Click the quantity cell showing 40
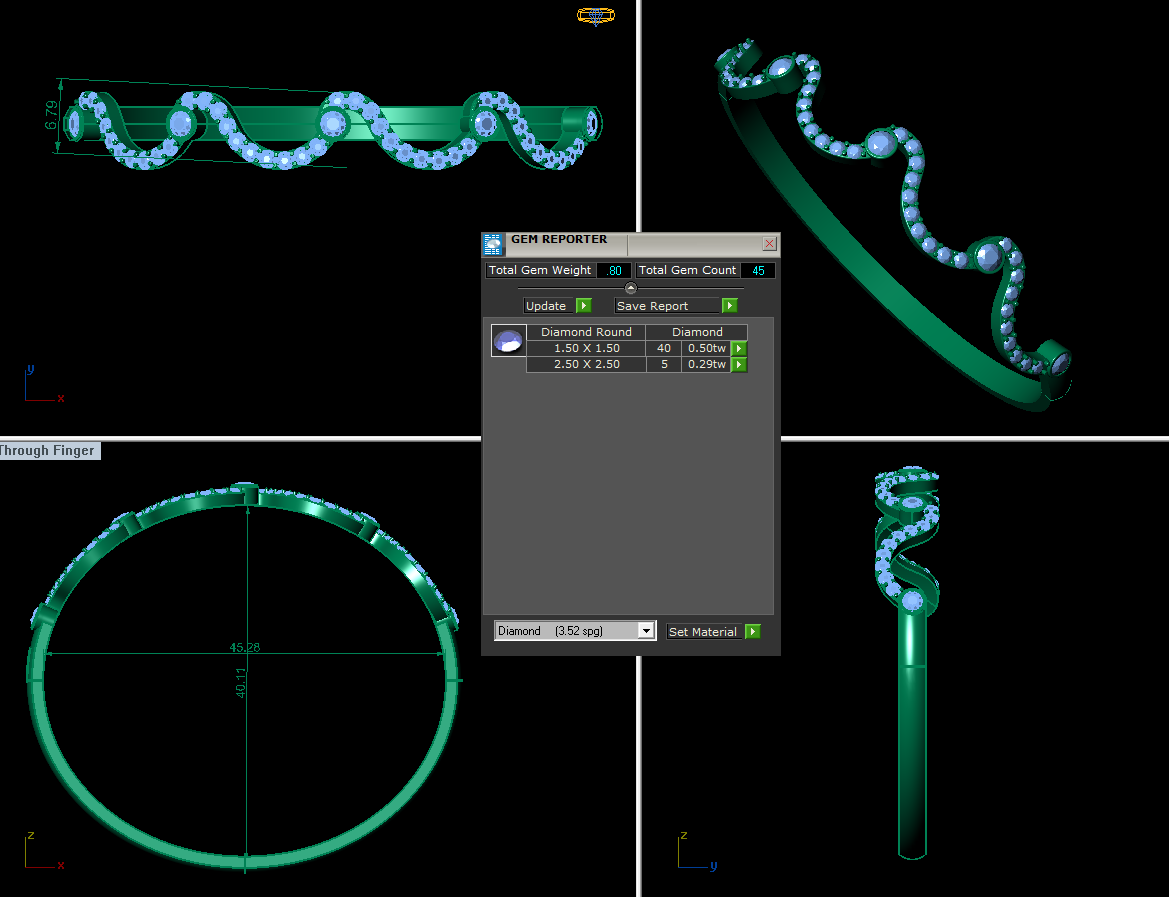The image size is (1169, 897). [664, 348]
